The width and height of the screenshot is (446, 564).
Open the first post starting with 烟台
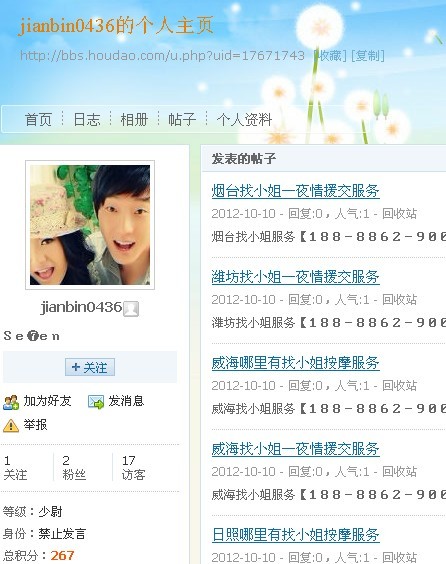tap(296, 191)
